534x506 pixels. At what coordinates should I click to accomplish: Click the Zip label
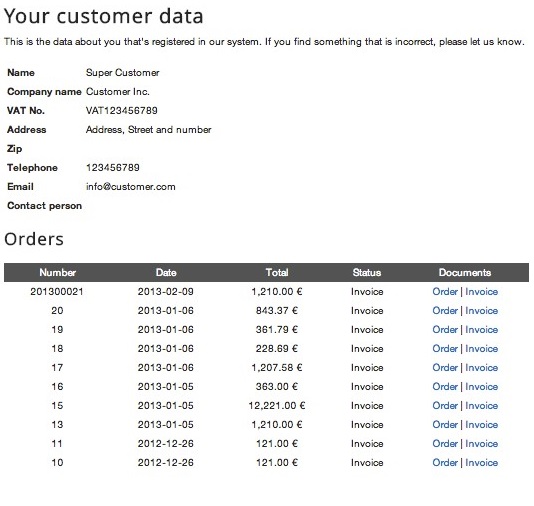point(14,149)
